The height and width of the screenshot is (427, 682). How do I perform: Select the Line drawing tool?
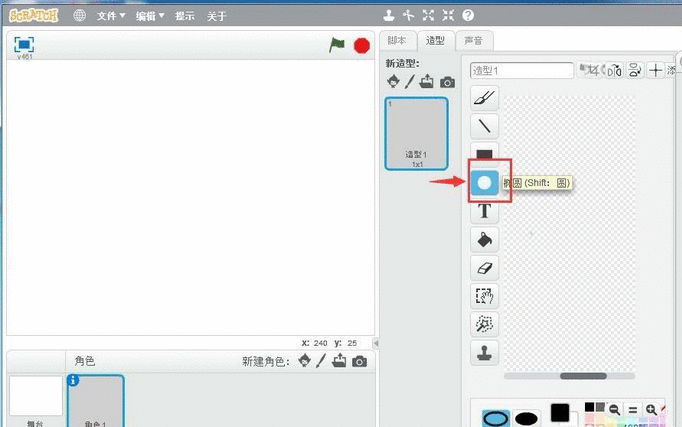point(485,126)
